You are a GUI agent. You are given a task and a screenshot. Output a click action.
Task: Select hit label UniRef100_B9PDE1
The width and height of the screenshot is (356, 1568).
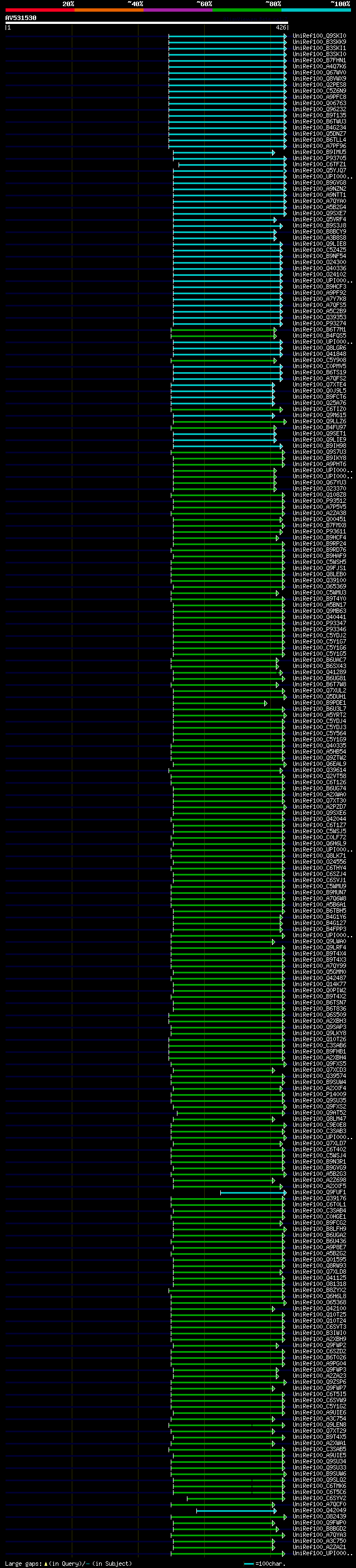[319, 703]
